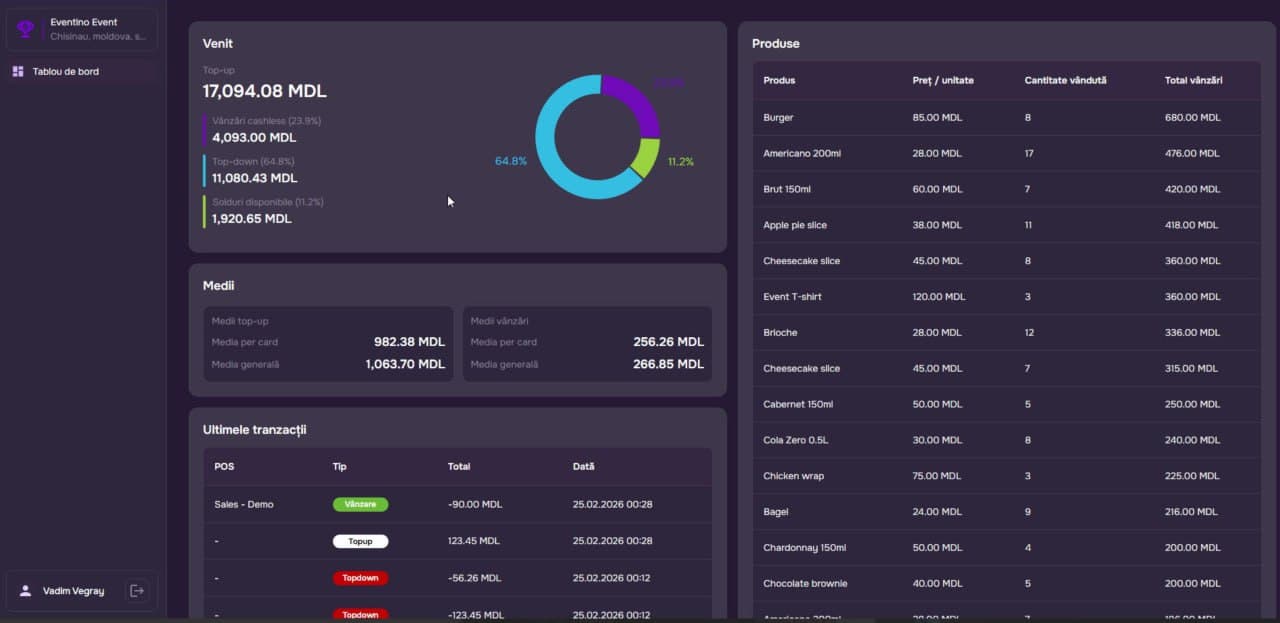This screenshot has width=1280, height=623.
Task: Click the green Vânzare badge in transactions
Action: pos(360,504)
